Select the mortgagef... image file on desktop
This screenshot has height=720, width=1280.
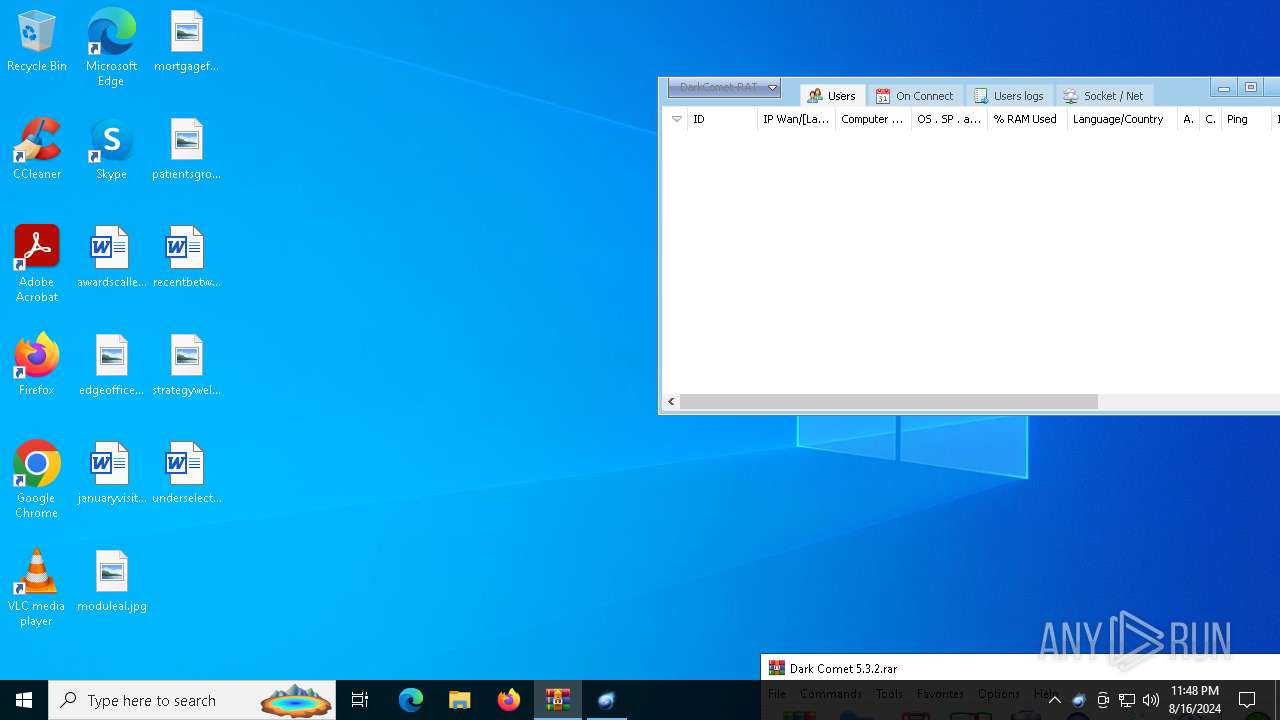[x=186, y=42]
